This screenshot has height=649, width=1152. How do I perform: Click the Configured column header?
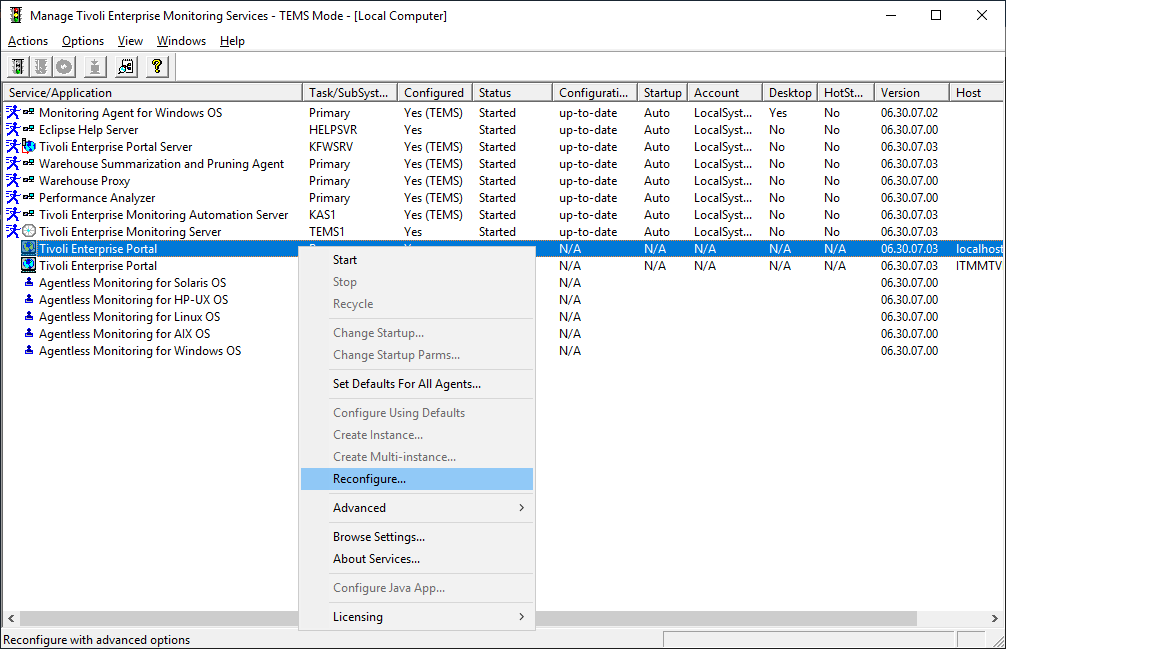point(435,93)
